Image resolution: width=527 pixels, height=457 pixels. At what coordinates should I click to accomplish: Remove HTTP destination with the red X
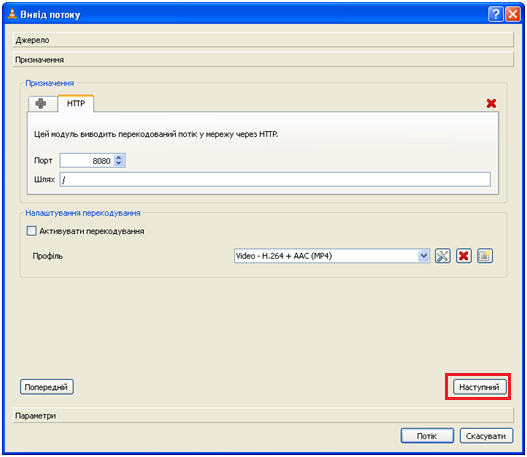click(x=491, y=103)
